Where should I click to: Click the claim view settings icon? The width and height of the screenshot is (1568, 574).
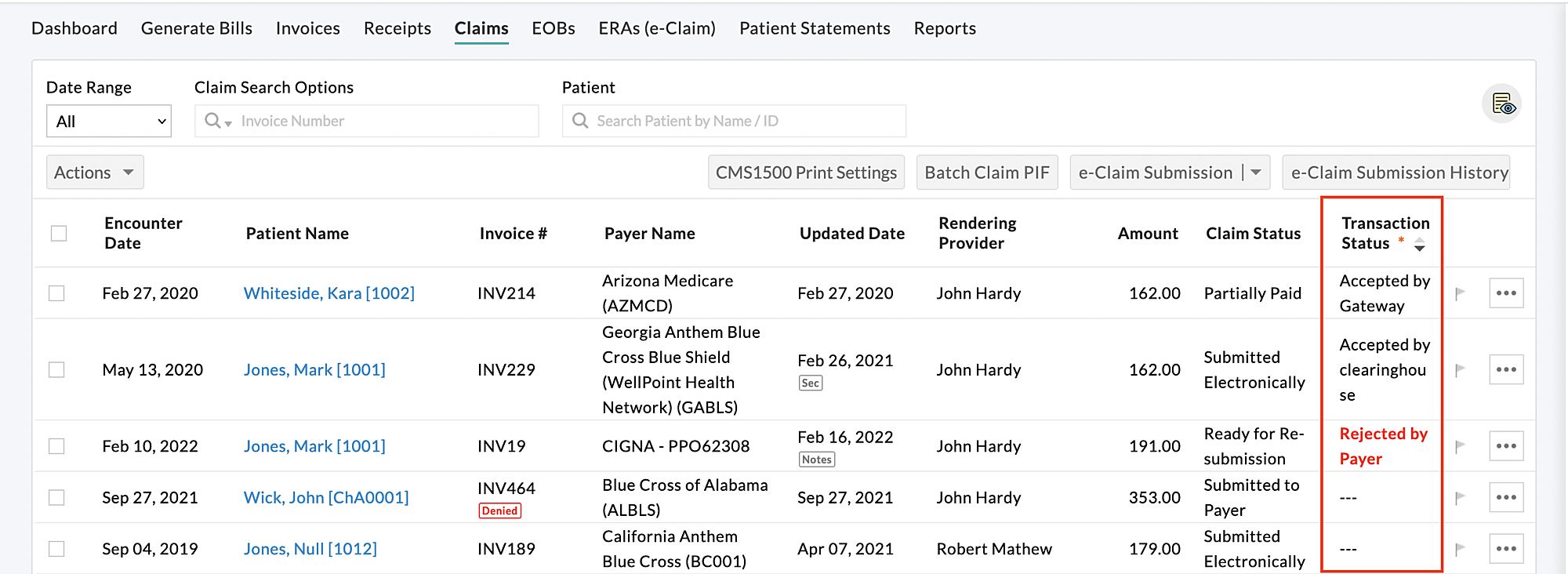(x=1501, y=104)
